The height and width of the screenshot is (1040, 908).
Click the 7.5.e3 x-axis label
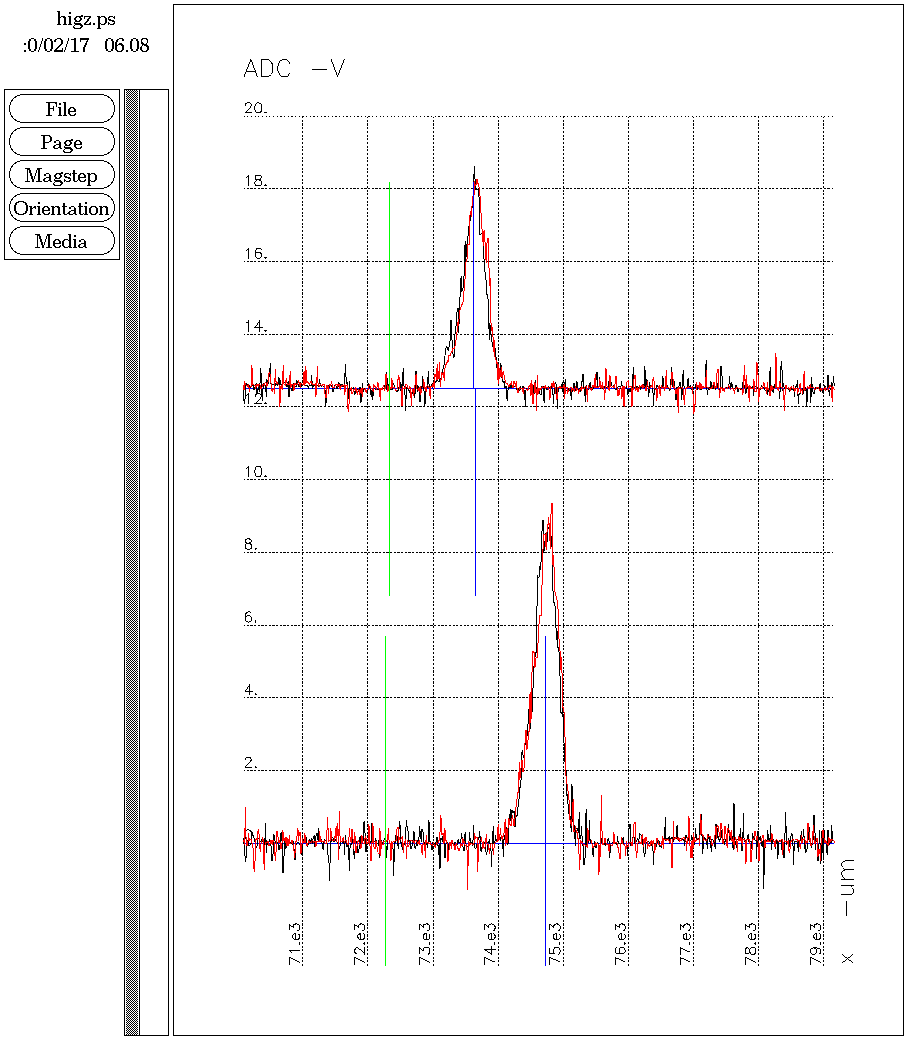point(556,944)
